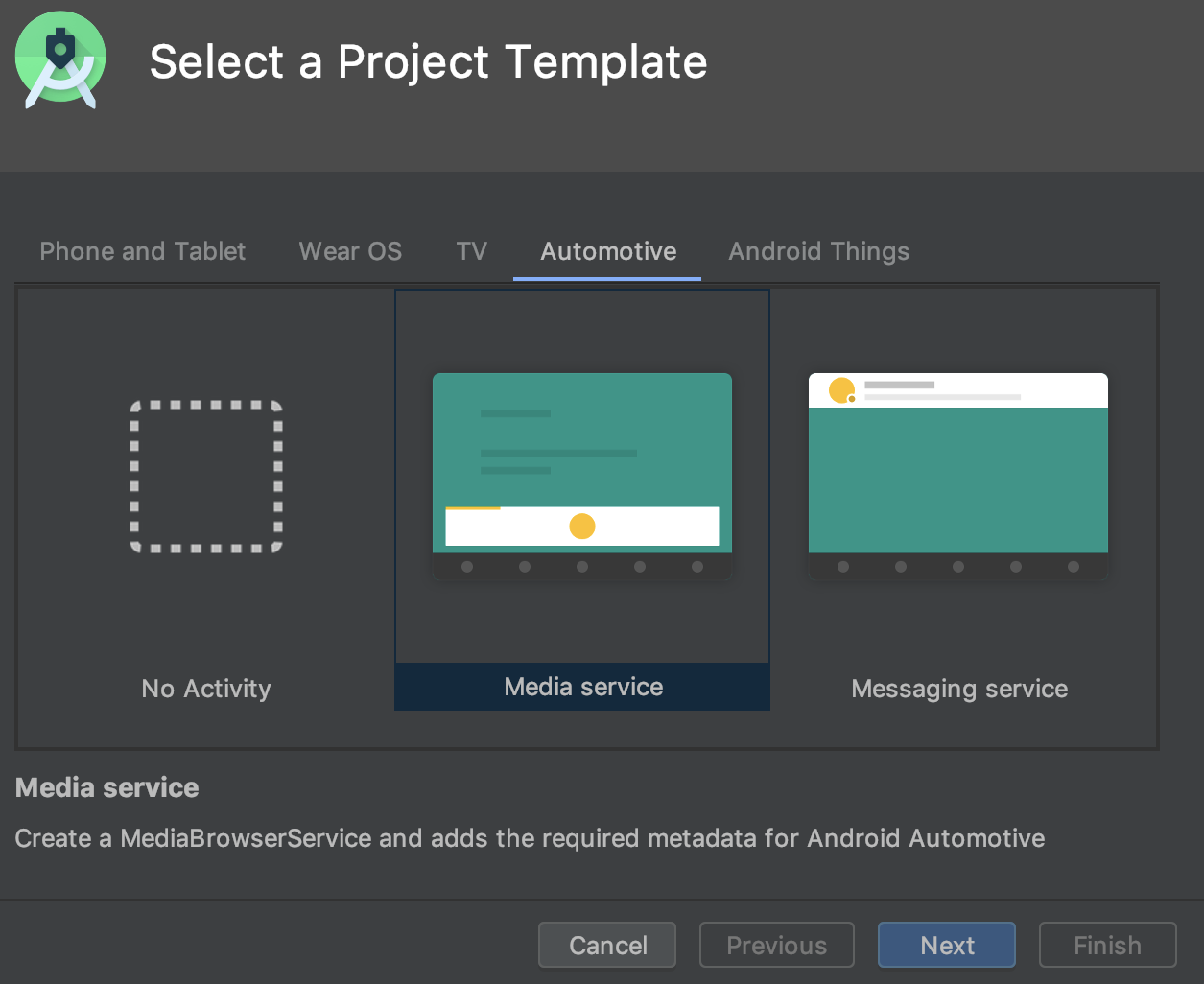Click the Media service description text
This screenshot has height=984, width=1204.
529,838
